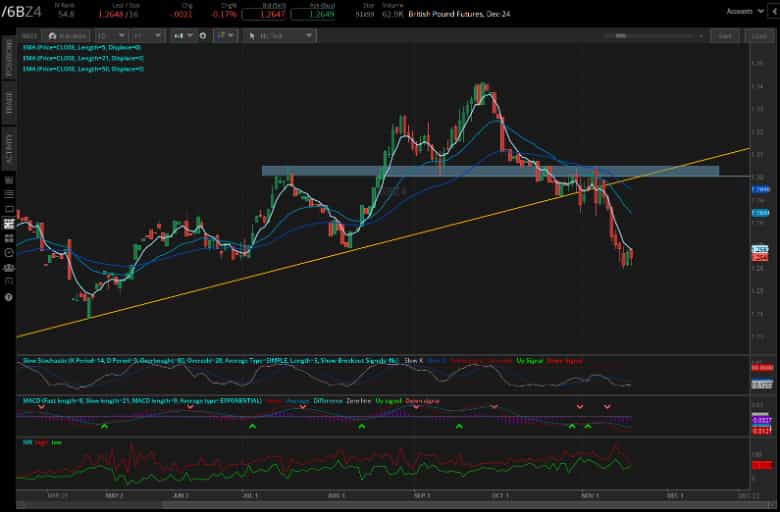Click the left of two top-right toolbar buttons
This screenshot has width=780, height=515.
[725, 36]
